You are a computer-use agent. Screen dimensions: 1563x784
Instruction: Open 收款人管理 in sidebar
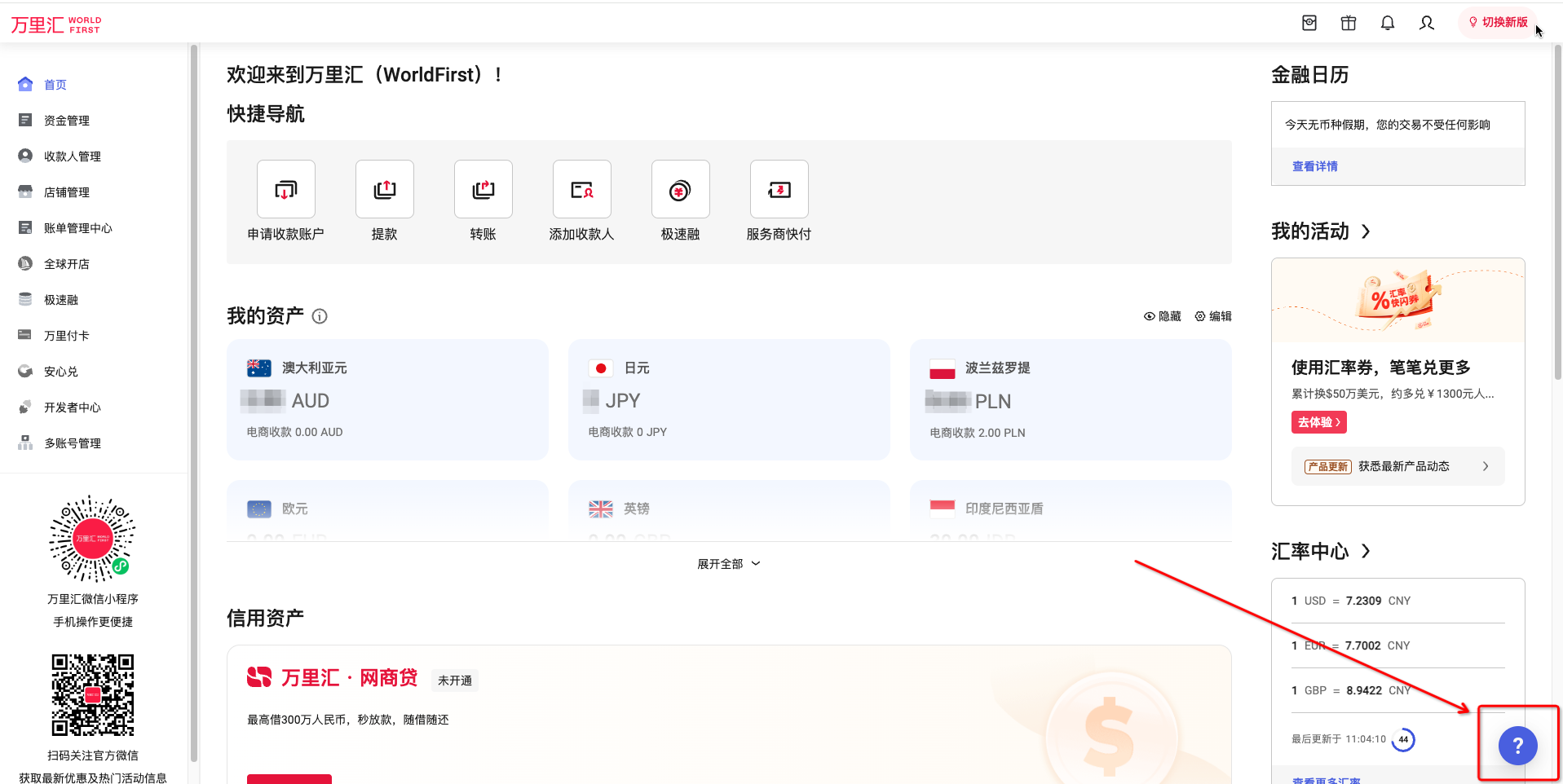(72, 156)
